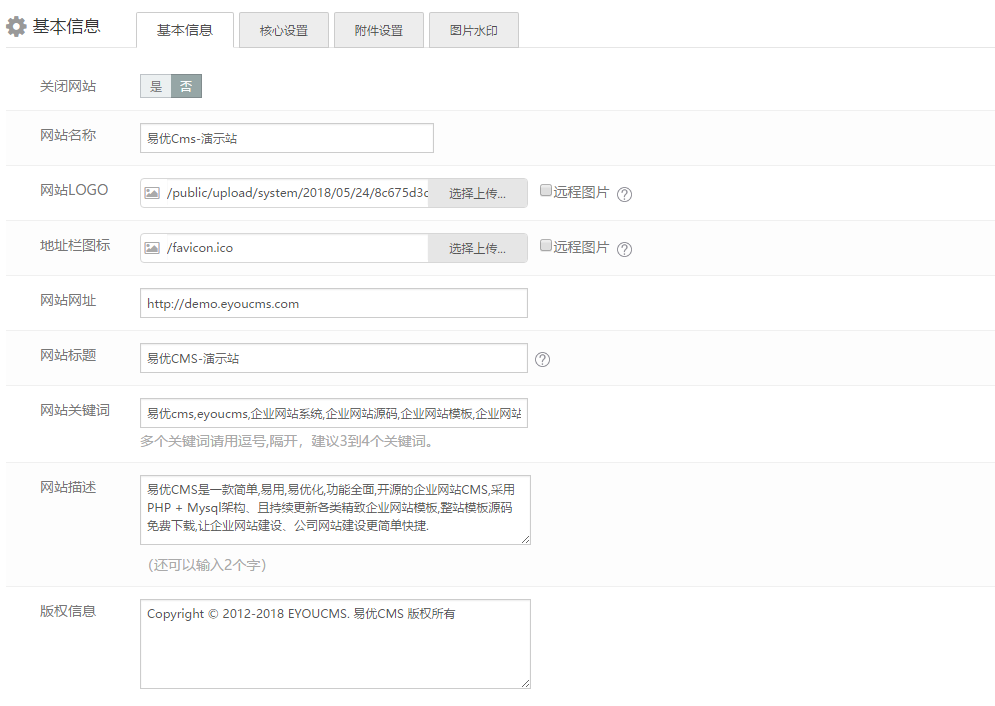Click 选择上传 button for 网站LOGO
Viewport: 995px width, 706px height.
coord(478,193)
